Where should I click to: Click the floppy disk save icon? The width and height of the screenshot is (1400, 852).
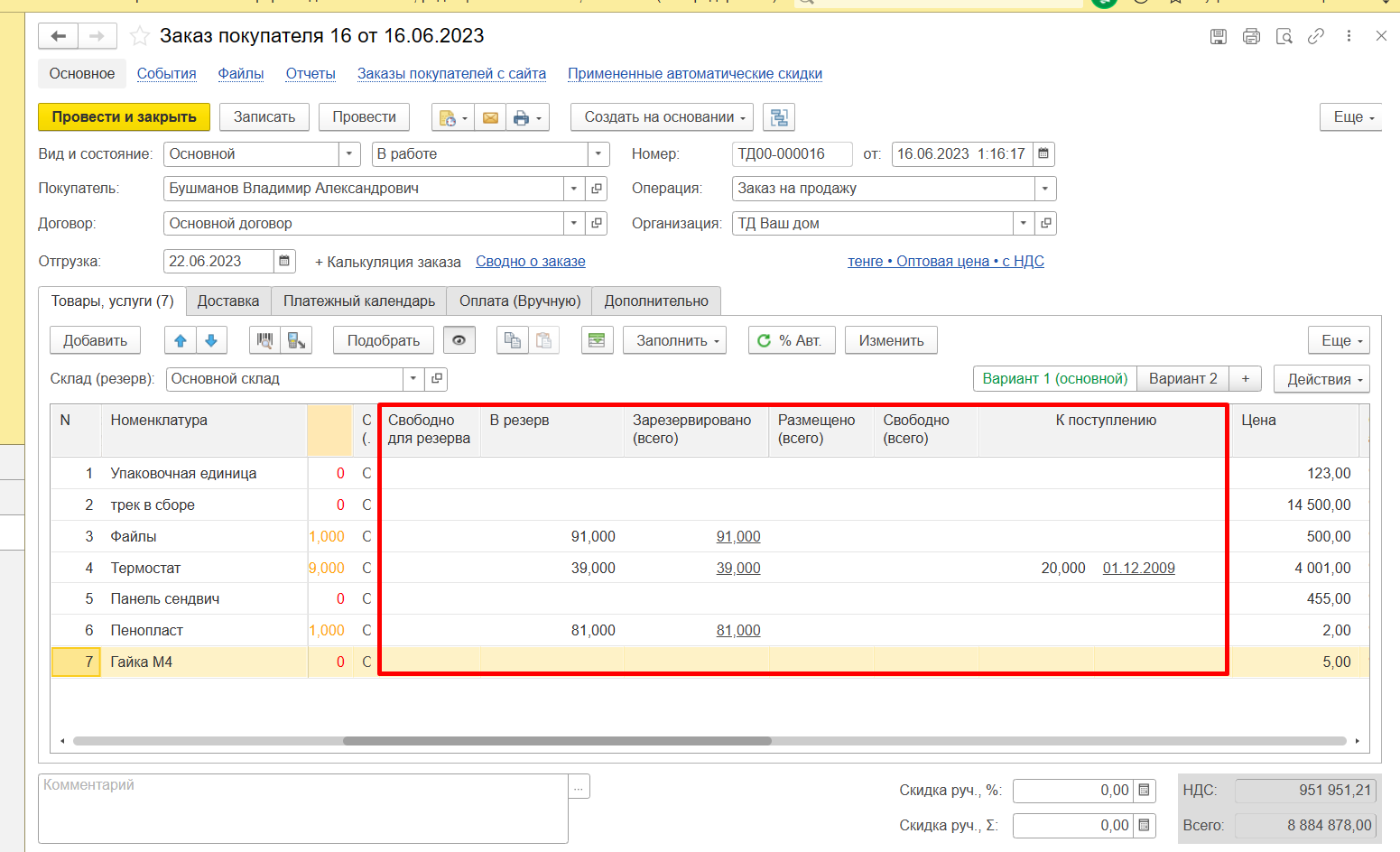[1219, 36]
